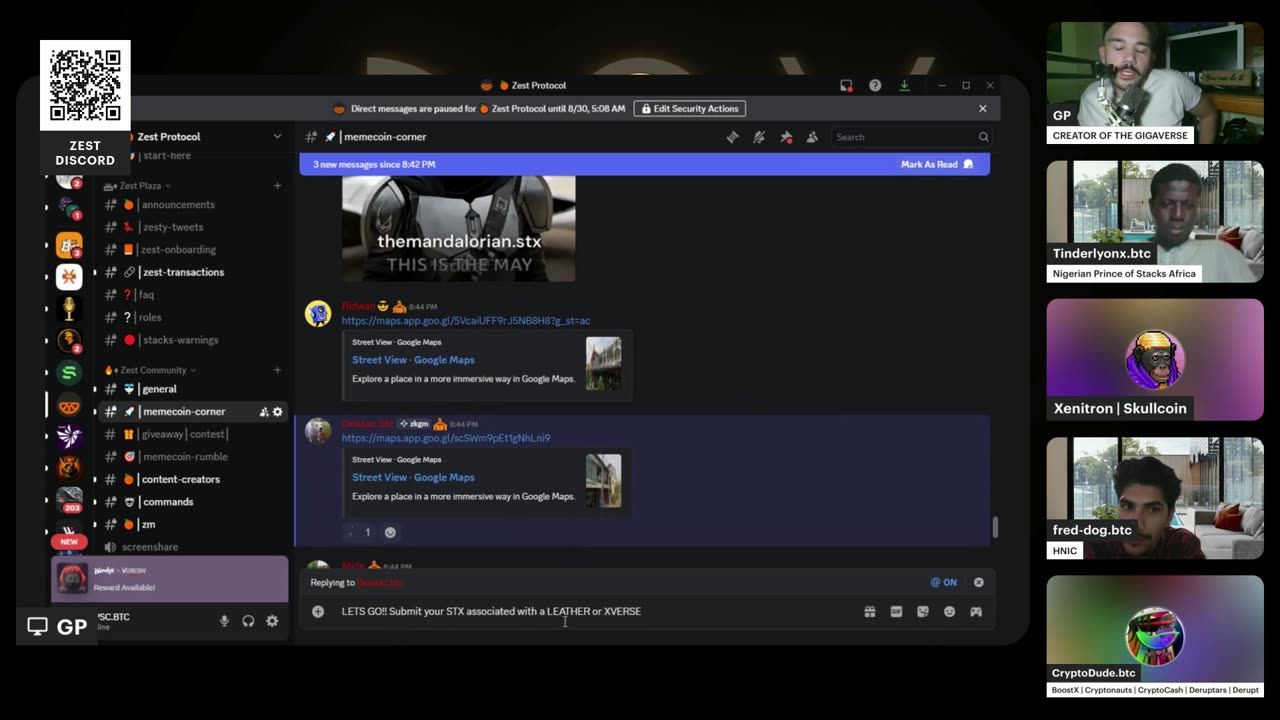Open Help question mark icon

click(875, 86)
